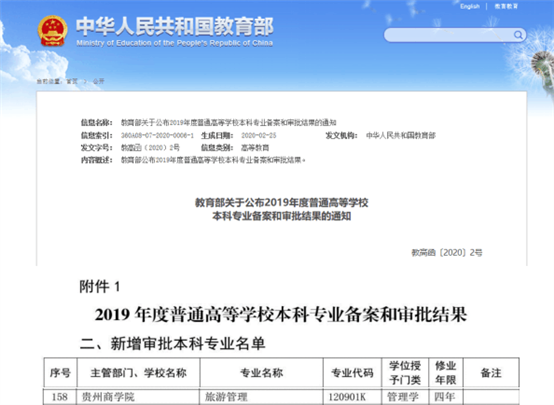Select the 信息名称 notice title text

(229, 123)
